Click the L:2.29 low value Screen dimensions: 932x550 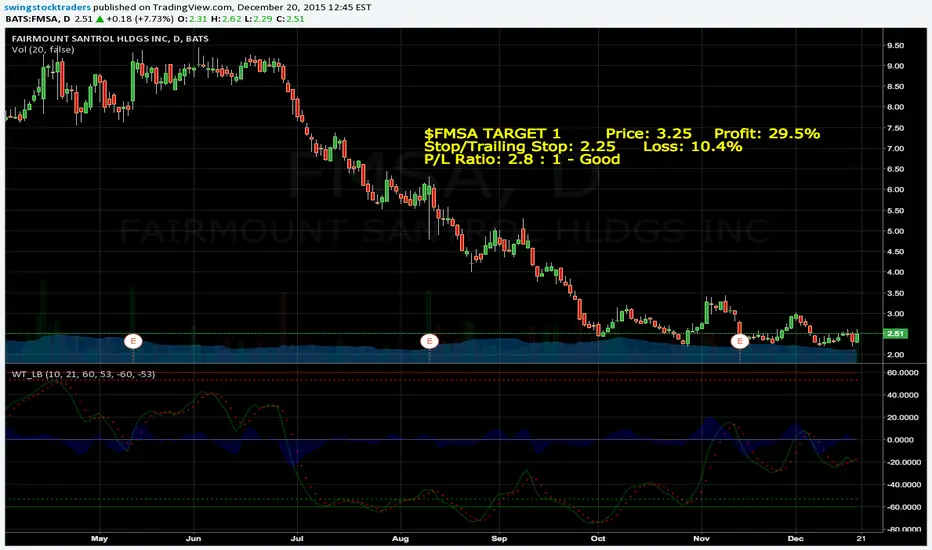click(259, 18)
